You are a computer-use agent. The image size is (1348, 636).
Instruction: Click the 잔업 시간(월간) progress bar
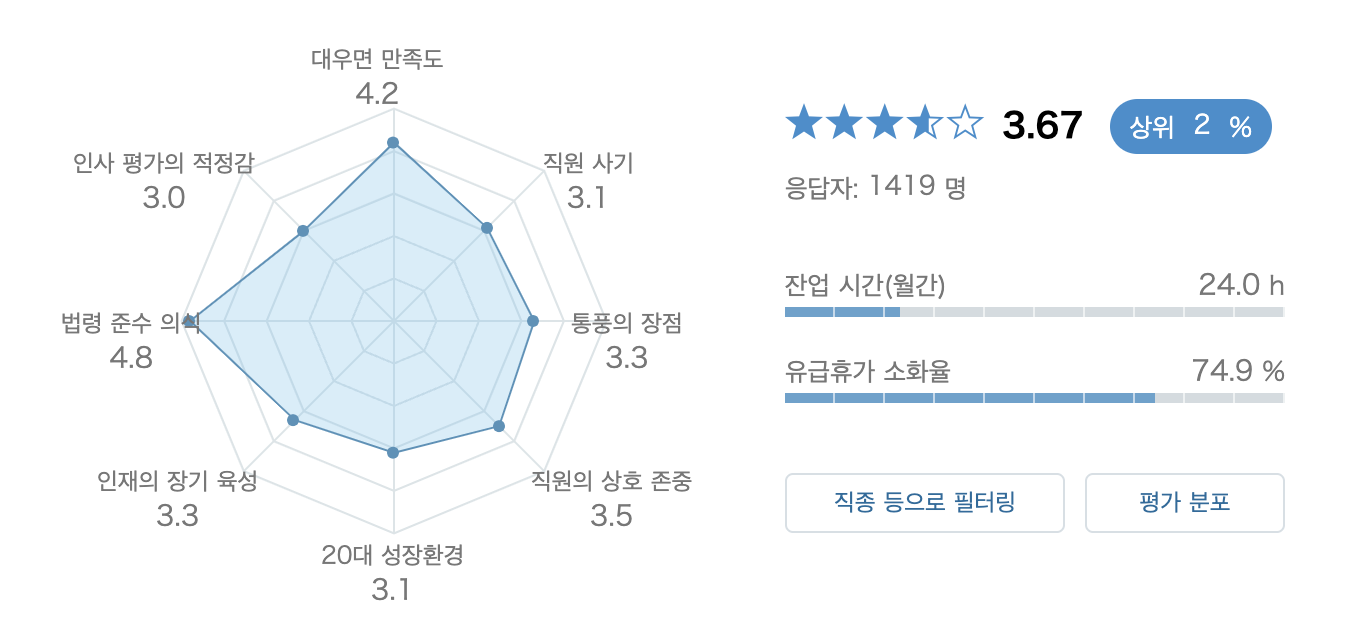point(1034,312)
